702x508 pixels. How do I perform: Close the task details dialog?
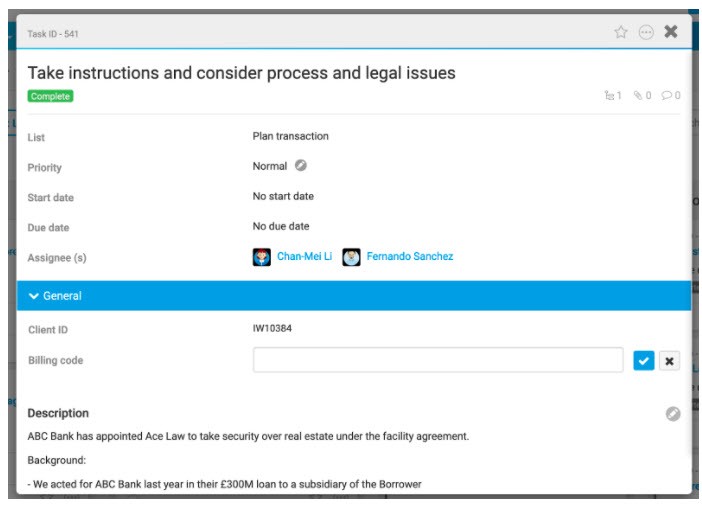[671, 32]
